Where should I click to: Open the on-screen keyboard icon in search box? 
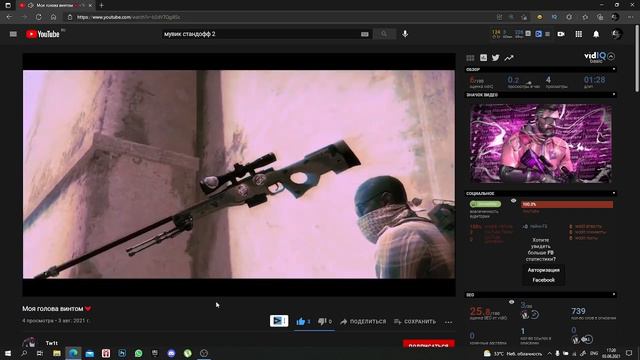364,34
